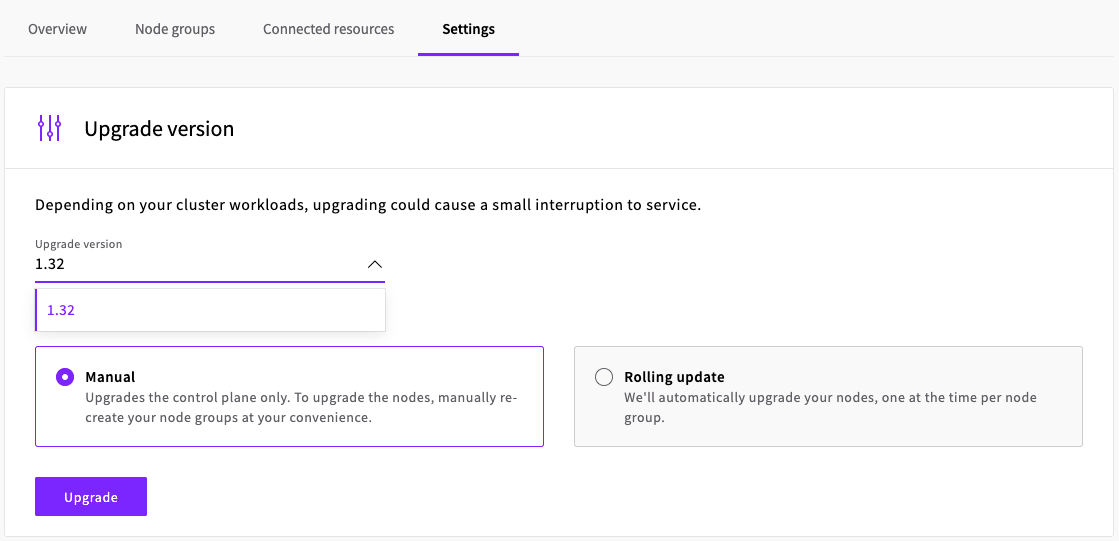This screenshot has height=541, width=1119.
Task: Open the Connected resources tab
Action: (328, 29)
